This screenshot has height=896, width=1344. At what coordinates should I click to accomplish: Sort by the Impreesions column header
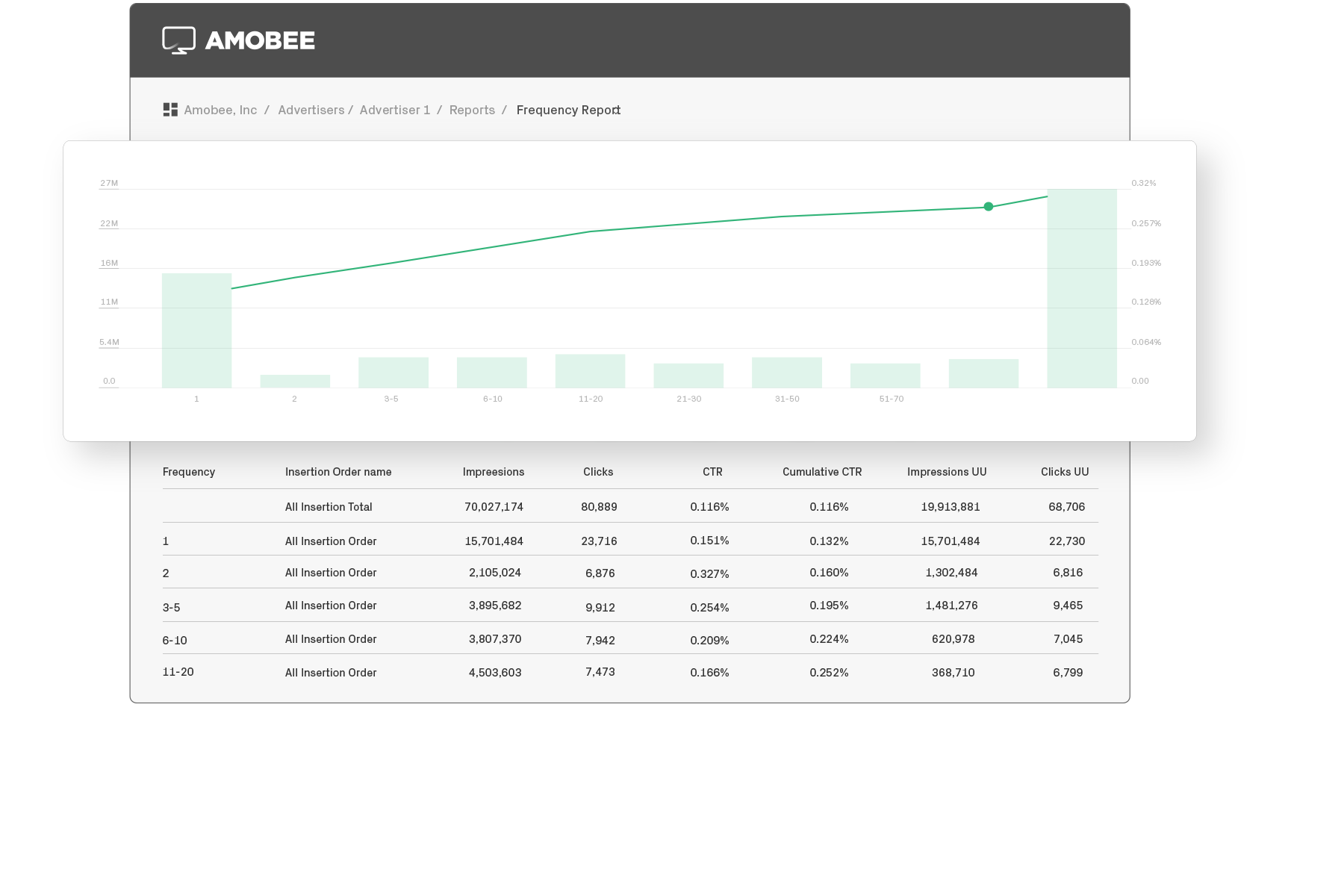[494, 472]
